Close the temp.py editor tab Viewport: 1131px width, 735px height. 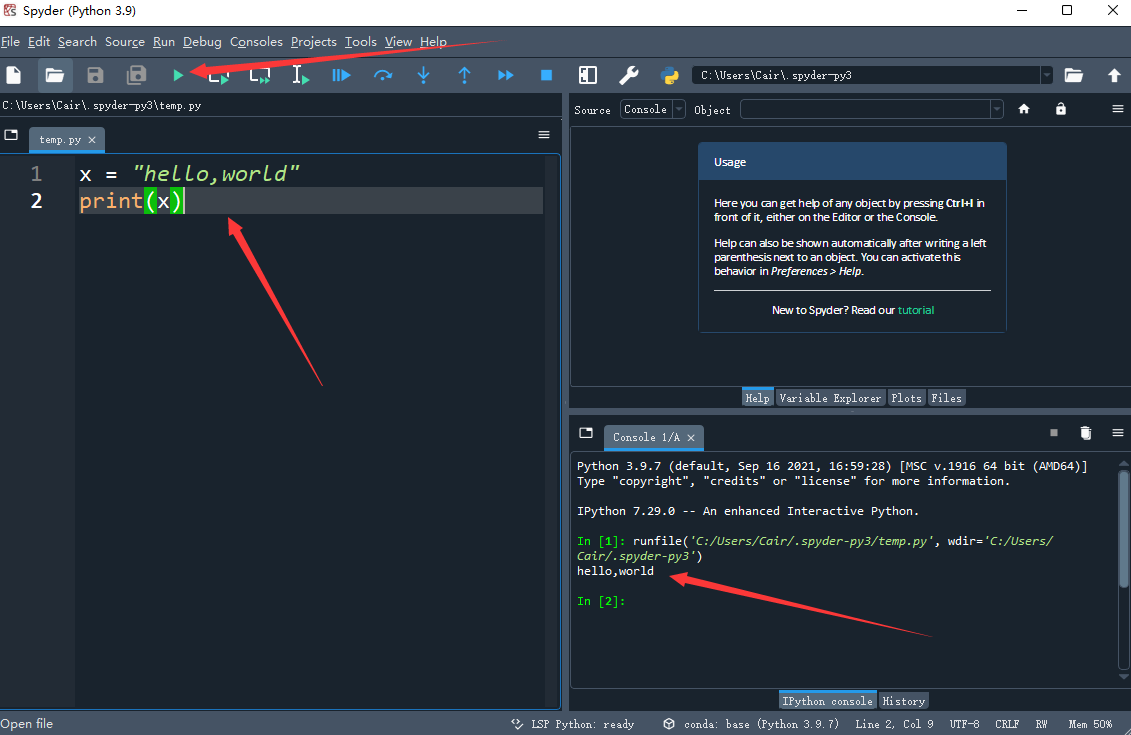(92, 140)
